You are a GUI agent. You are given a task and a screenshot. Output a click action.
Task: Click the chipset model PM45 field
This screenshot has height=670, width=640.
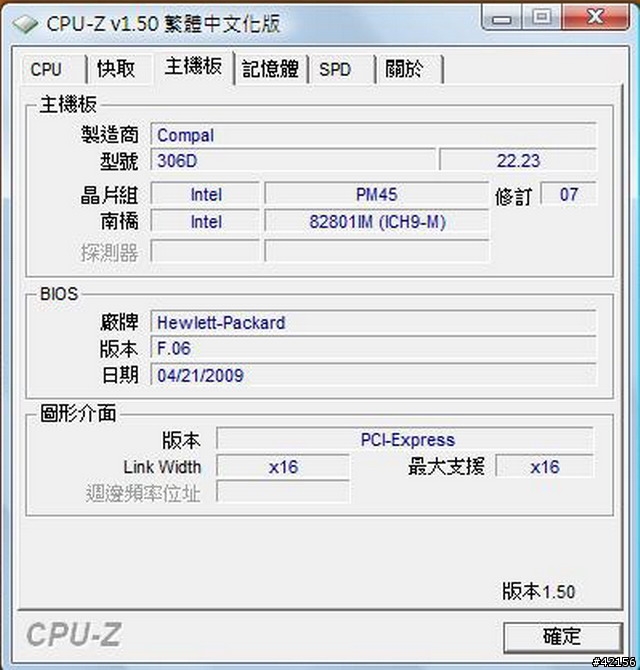[376, 194]
